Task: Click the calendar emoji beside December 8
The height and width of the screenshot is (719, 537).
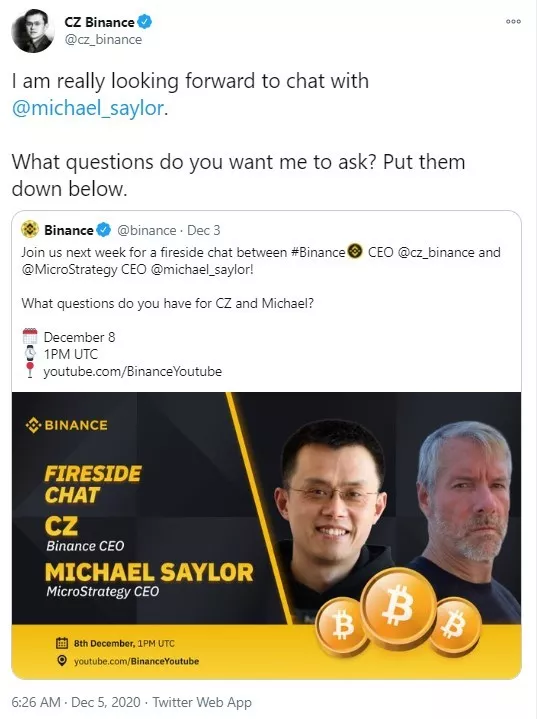Action: click(30, 337)
